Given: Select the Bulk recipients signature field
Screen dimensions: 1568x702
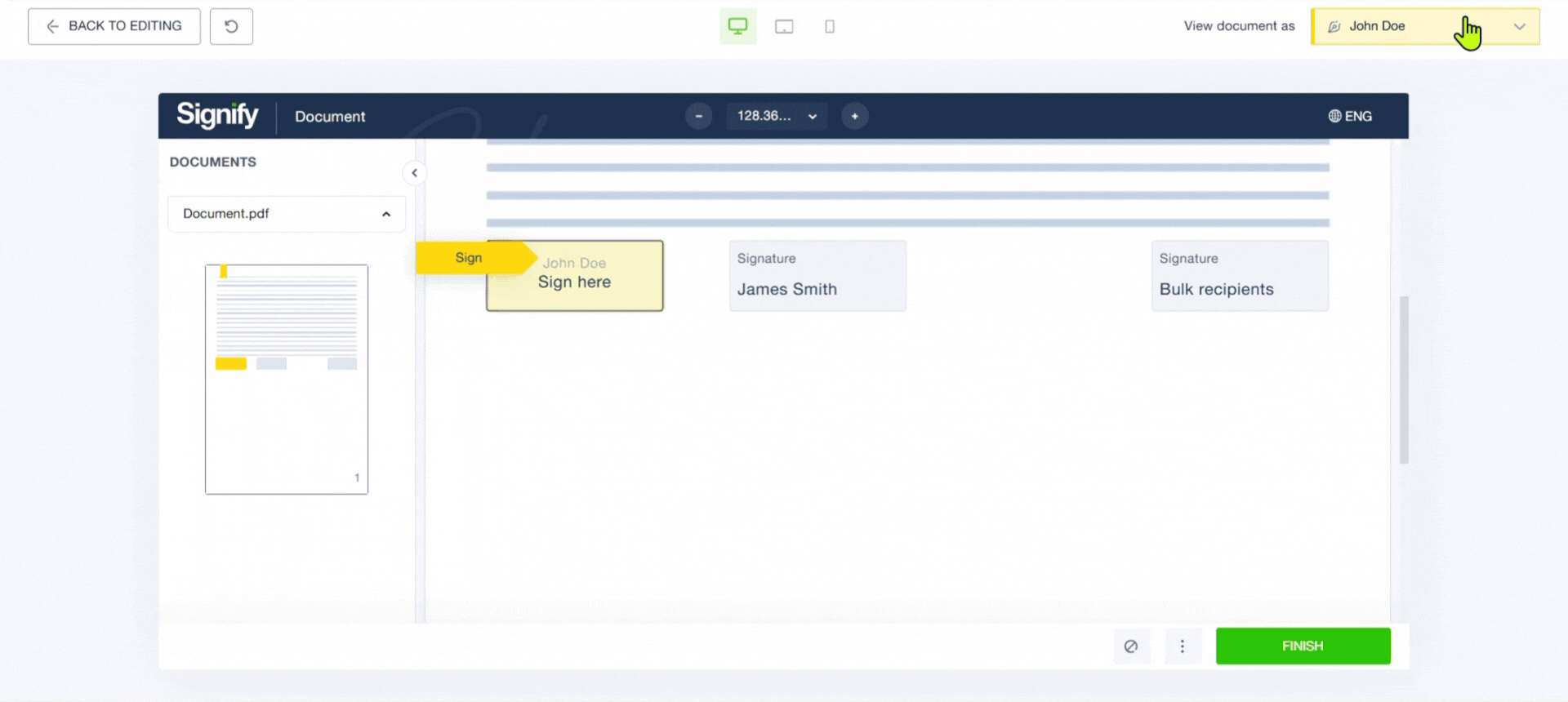Looking at the screenshot, I should 1240,276.
